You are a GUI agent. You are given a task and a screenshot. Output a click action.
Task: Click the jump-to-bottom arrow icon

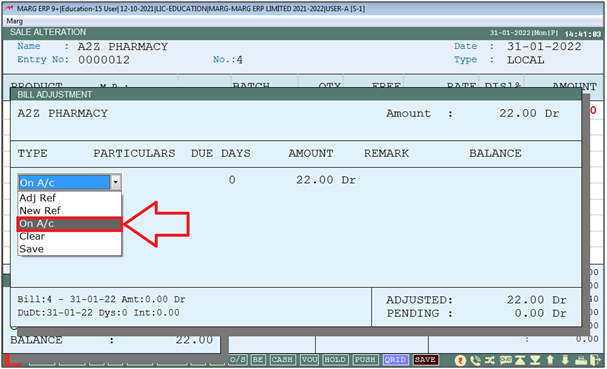coord(535,360)
